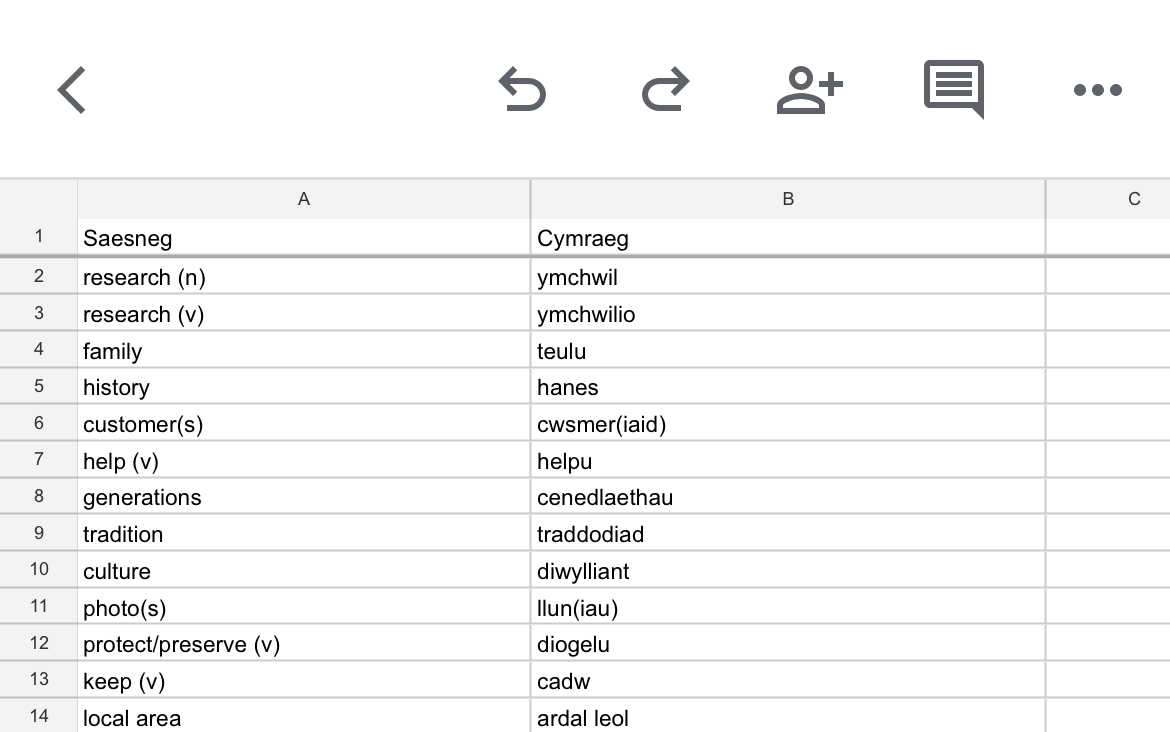Select the 'ymchwilio' cell
This screenshot has width=1170, height=732.
[788, 313]
